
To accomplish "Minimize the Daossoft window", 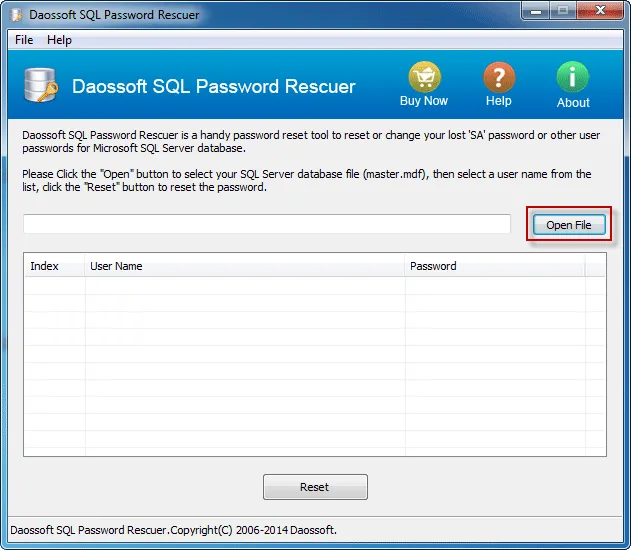I will click(536, 11).
